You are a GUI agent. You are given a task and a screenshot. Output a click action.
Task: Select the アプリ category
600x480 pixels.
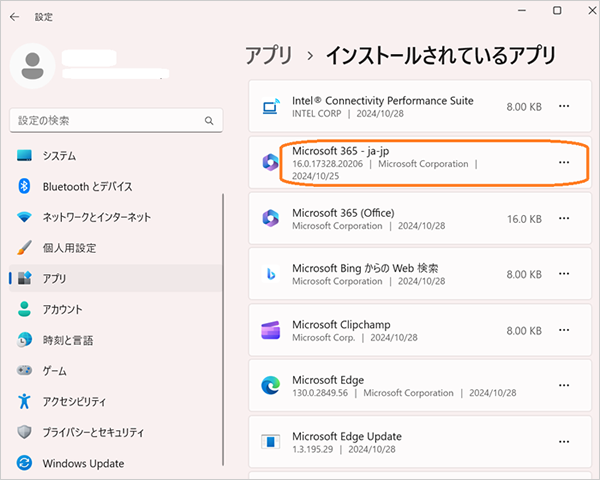pyautogui.click(x=115, y=278)
